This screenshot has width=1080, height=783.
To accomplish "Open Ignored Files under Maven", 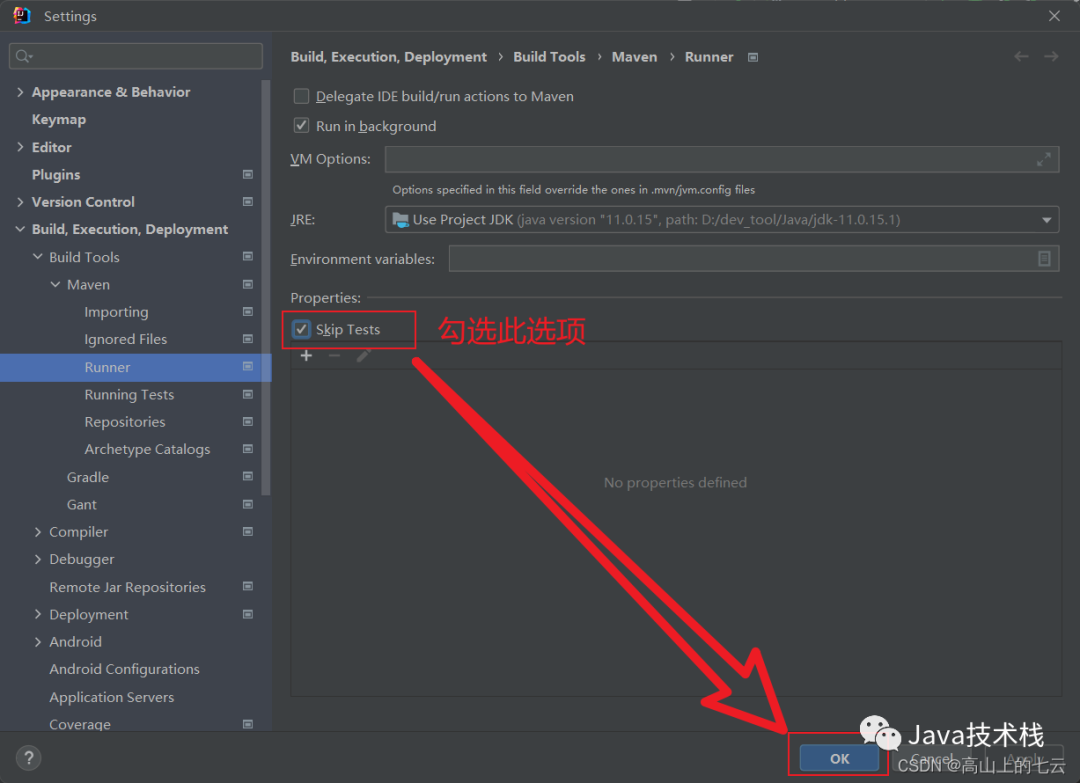I will [x=125, y=339].
